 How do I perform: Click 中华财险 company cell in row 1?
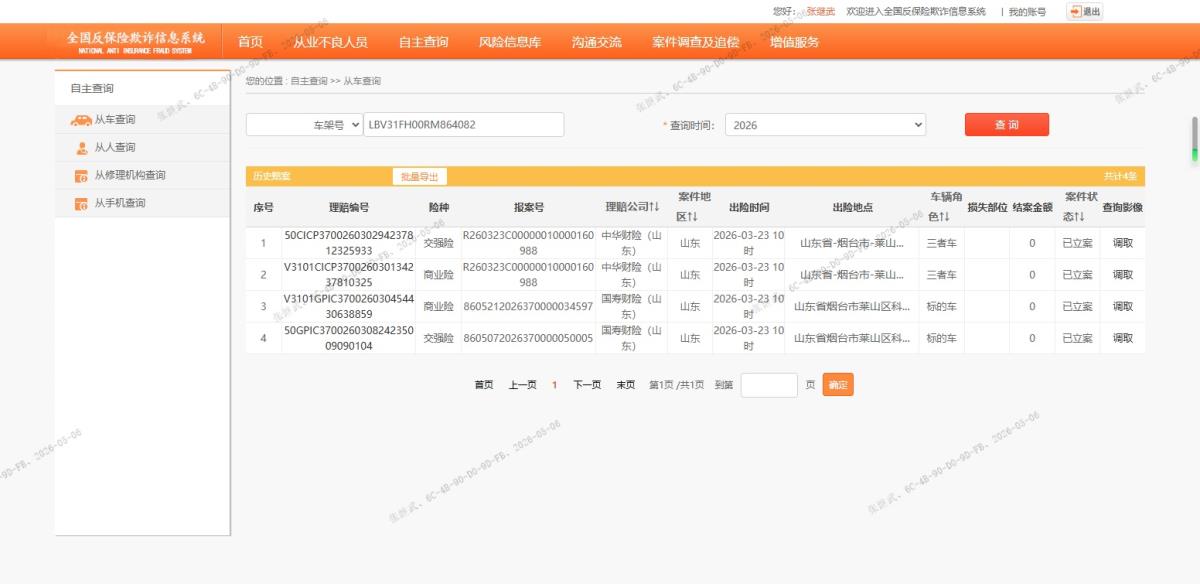point(632,243)
